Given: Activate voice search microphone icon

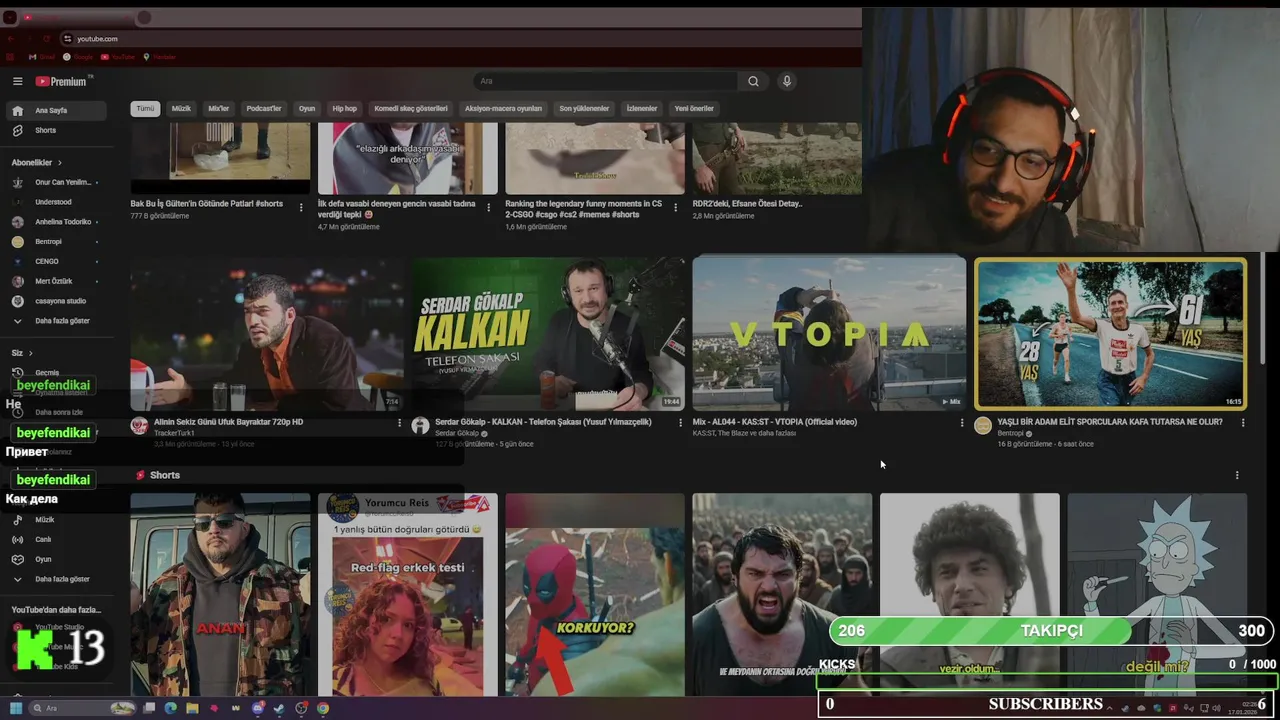Looking at the screenshot, I should click(787, 81).
